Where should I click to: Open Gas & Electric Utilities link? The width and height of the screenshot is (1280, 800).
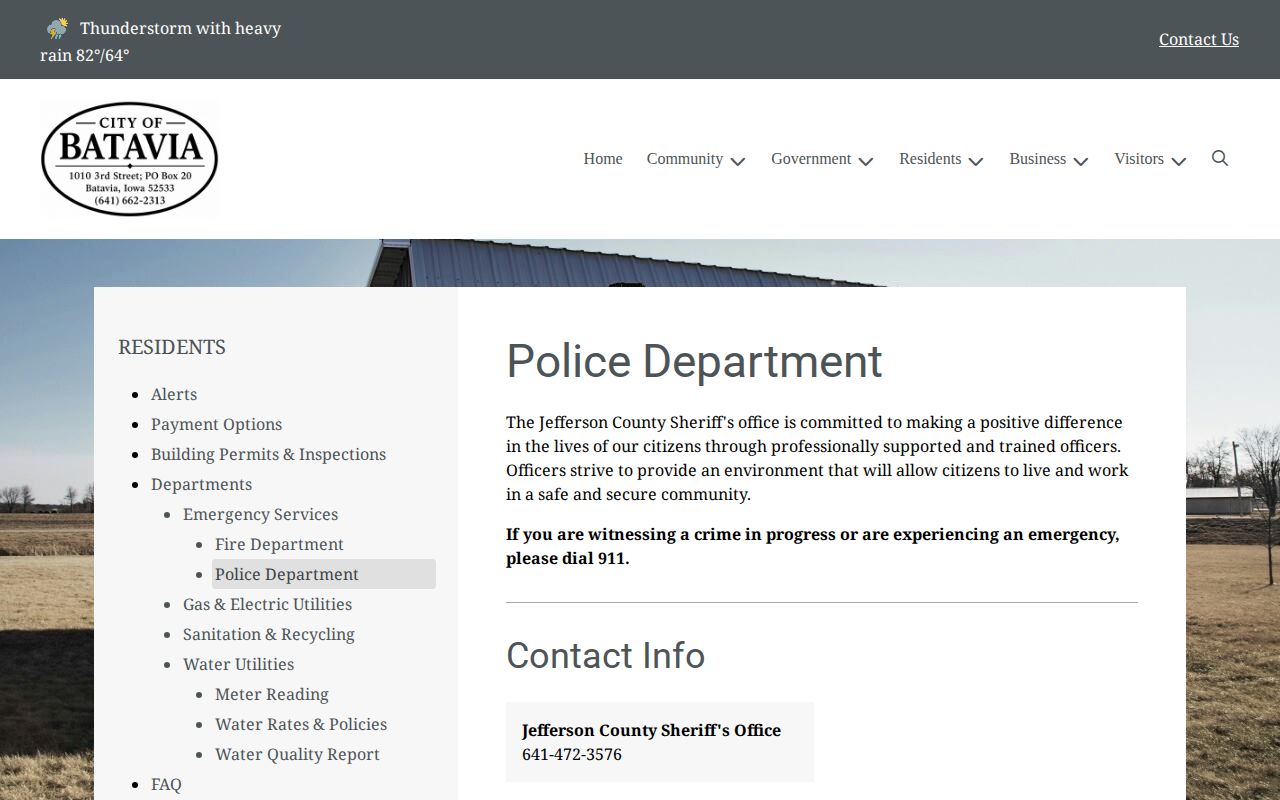coord(267,604)
